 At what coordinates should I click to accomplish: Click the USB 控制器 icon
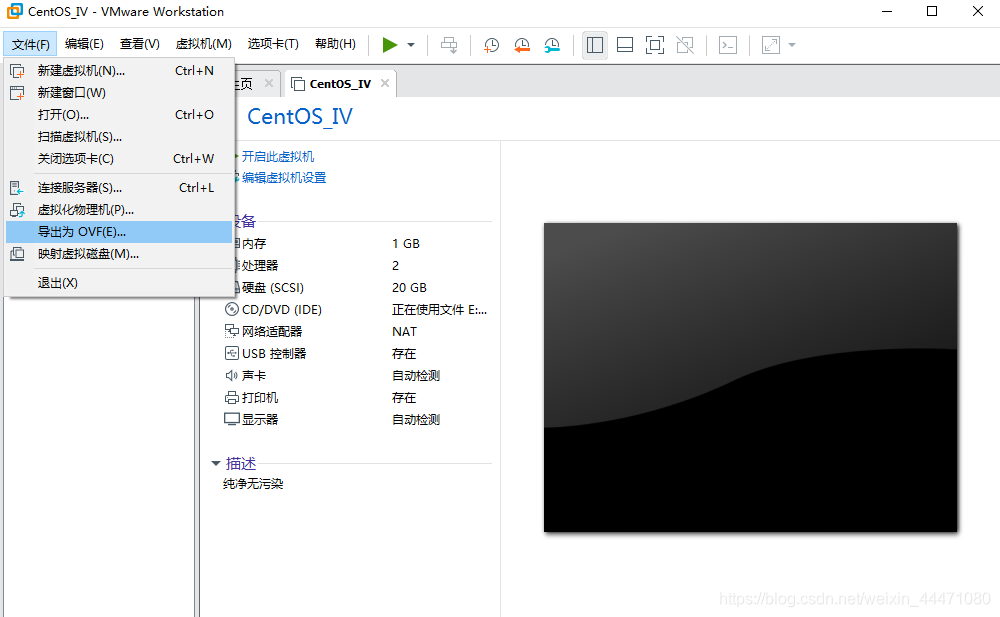(x=232, y=353)
